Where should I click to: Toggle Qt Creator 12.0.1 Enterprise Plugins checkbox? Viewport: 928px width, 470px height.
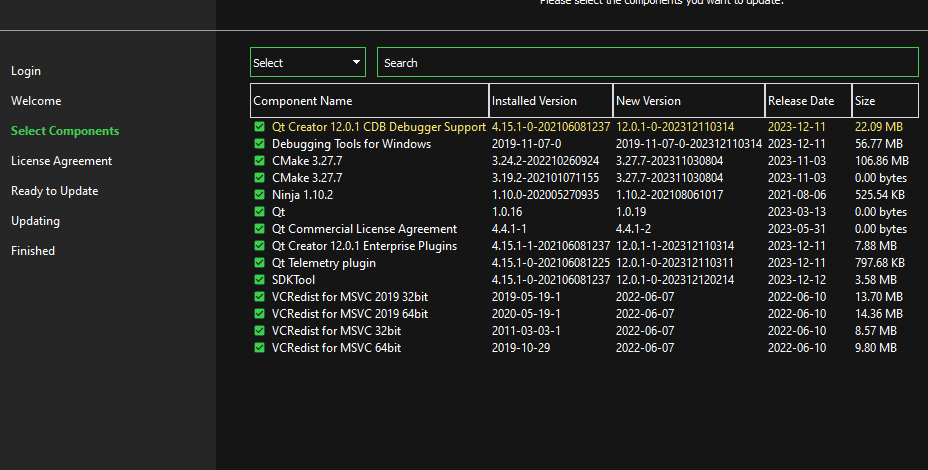coord(259,246)
